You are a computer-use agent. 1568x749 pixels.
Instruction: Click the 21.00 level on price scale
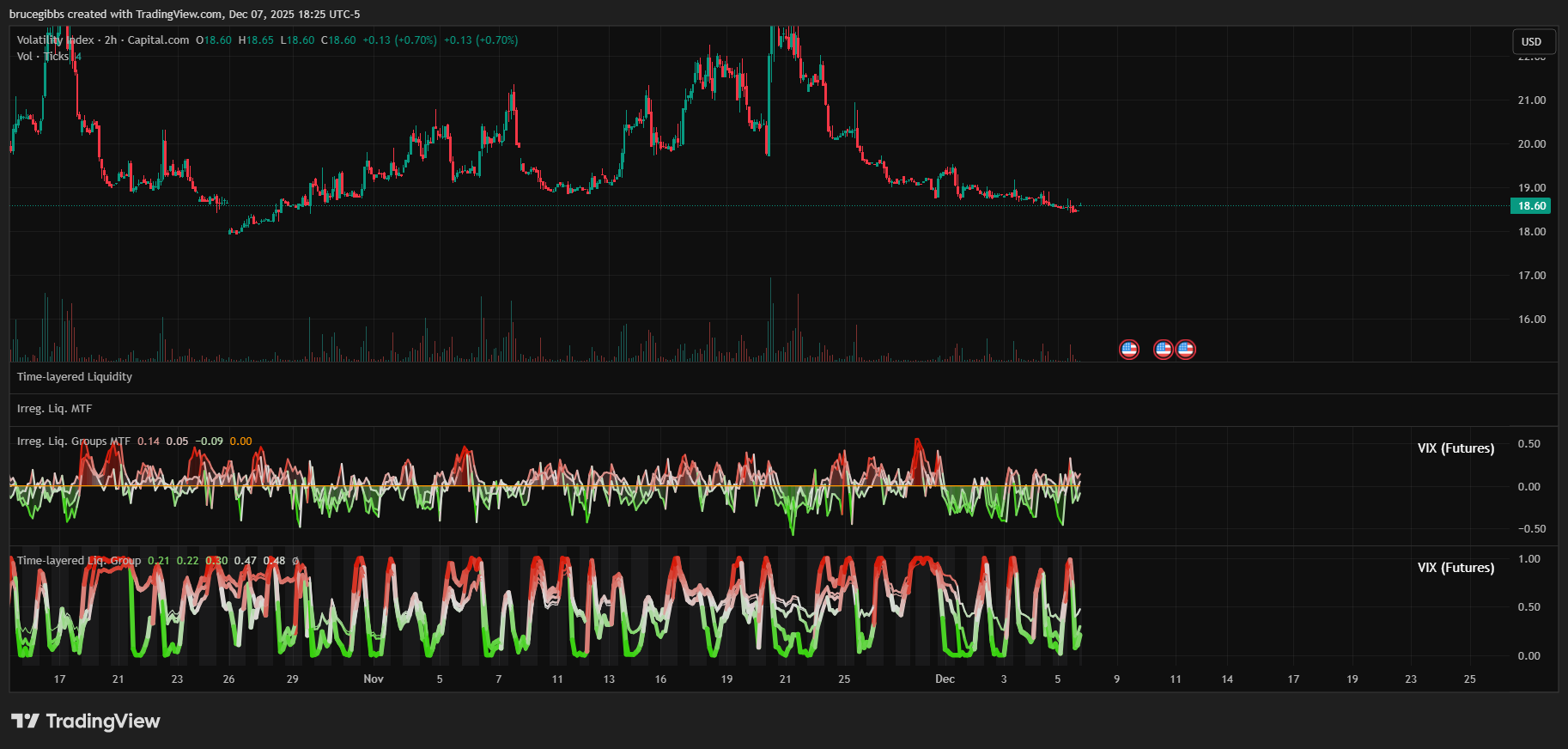click(x=1531, y=100)
